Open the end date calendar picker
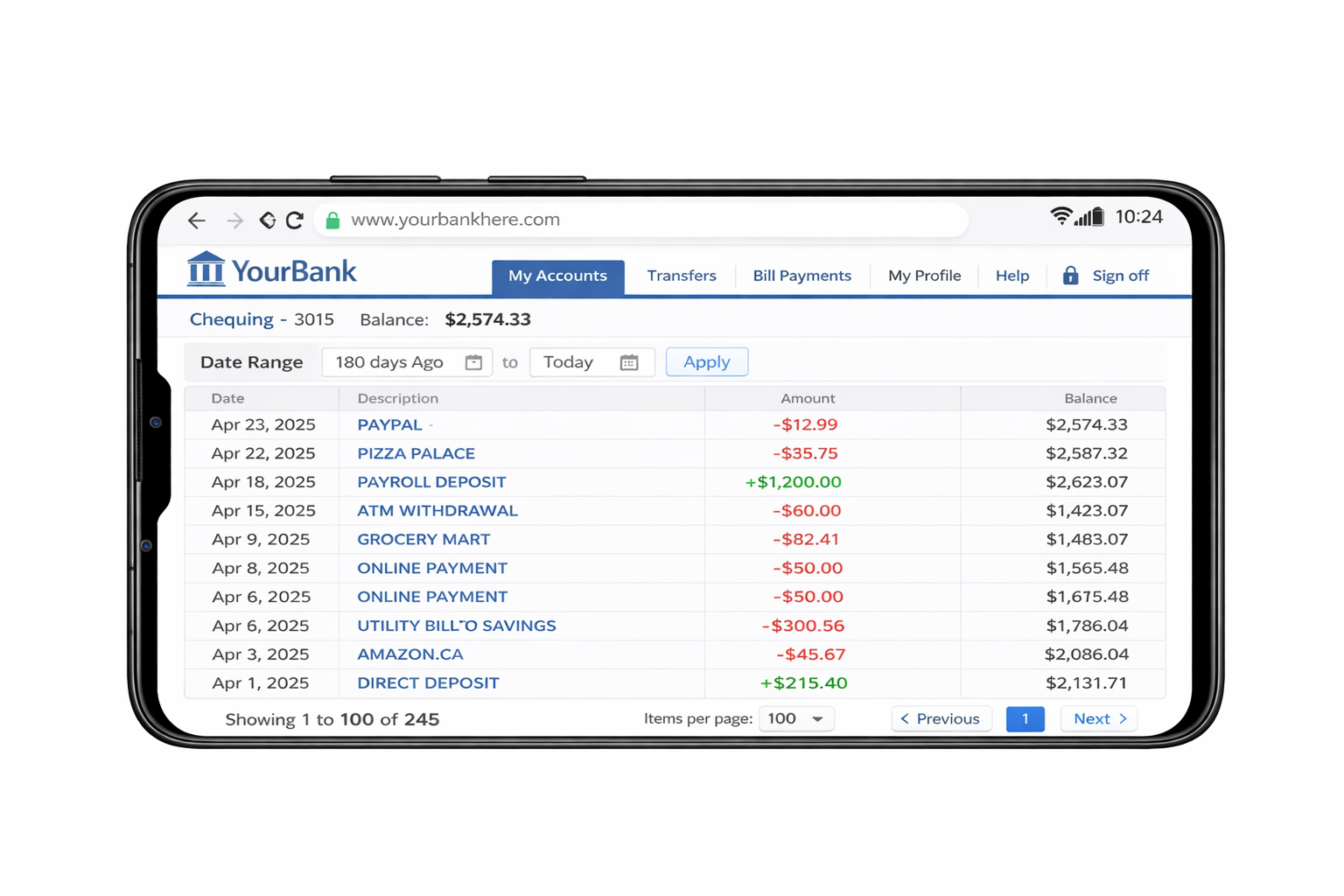 click(629, 361)
